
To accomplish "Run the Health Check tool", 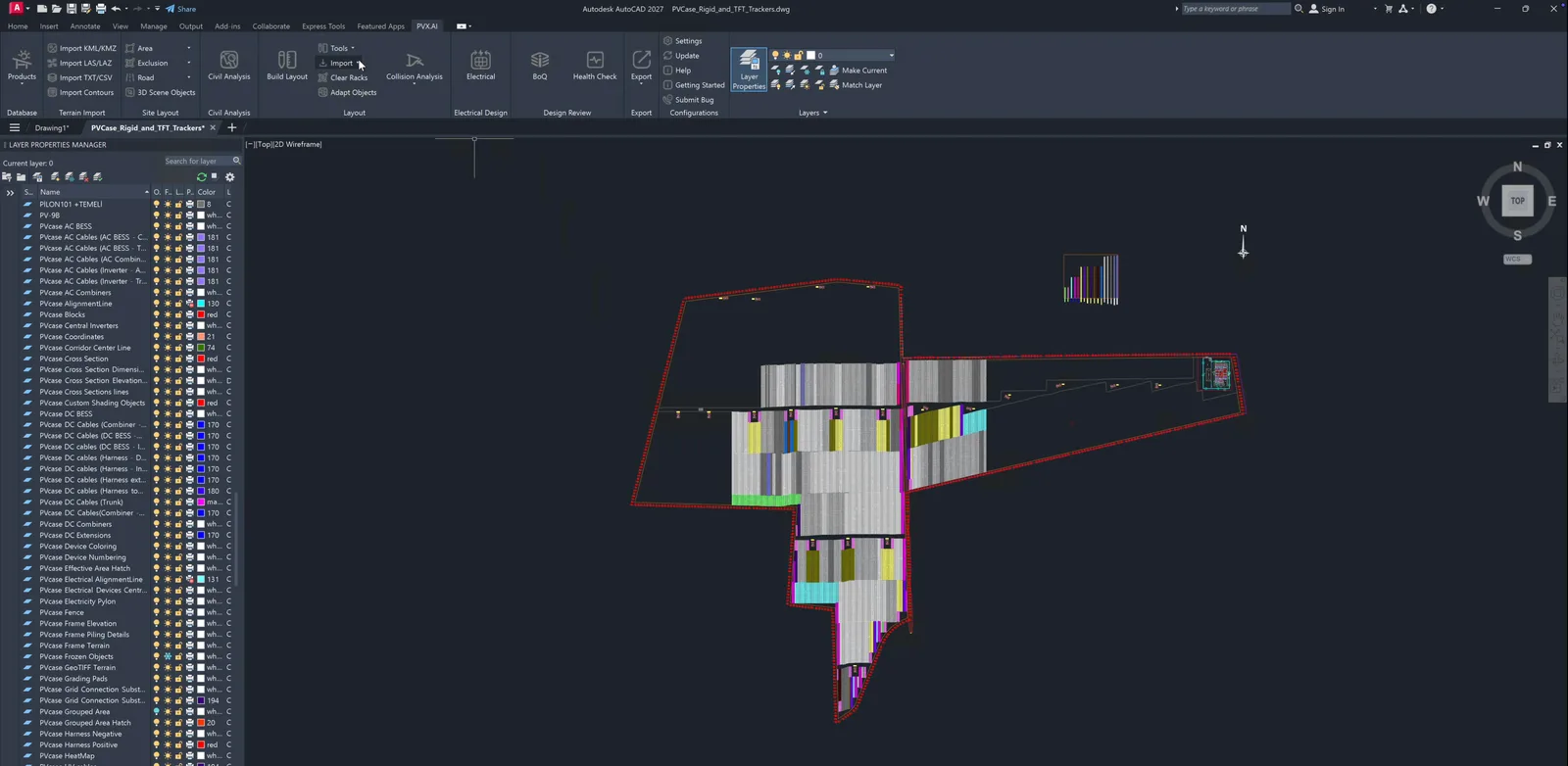I will tap(595, 66).
